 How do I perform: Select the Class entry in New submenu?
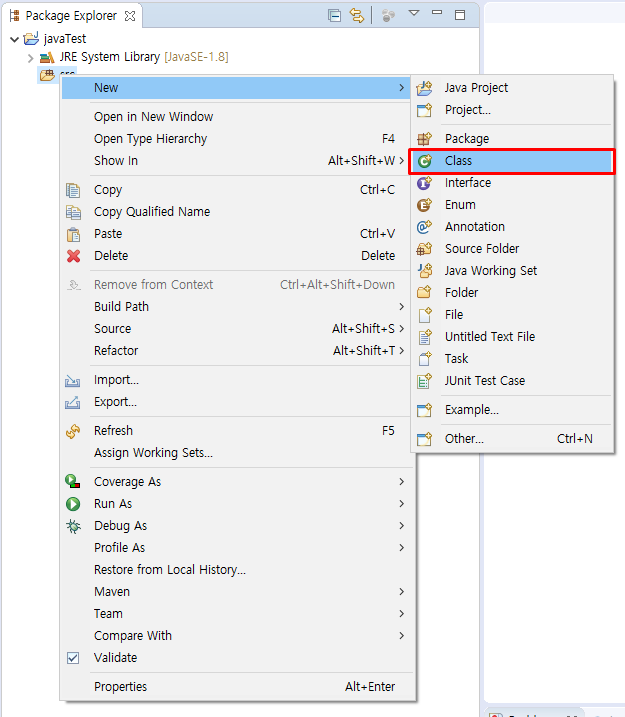pos(512,161)
